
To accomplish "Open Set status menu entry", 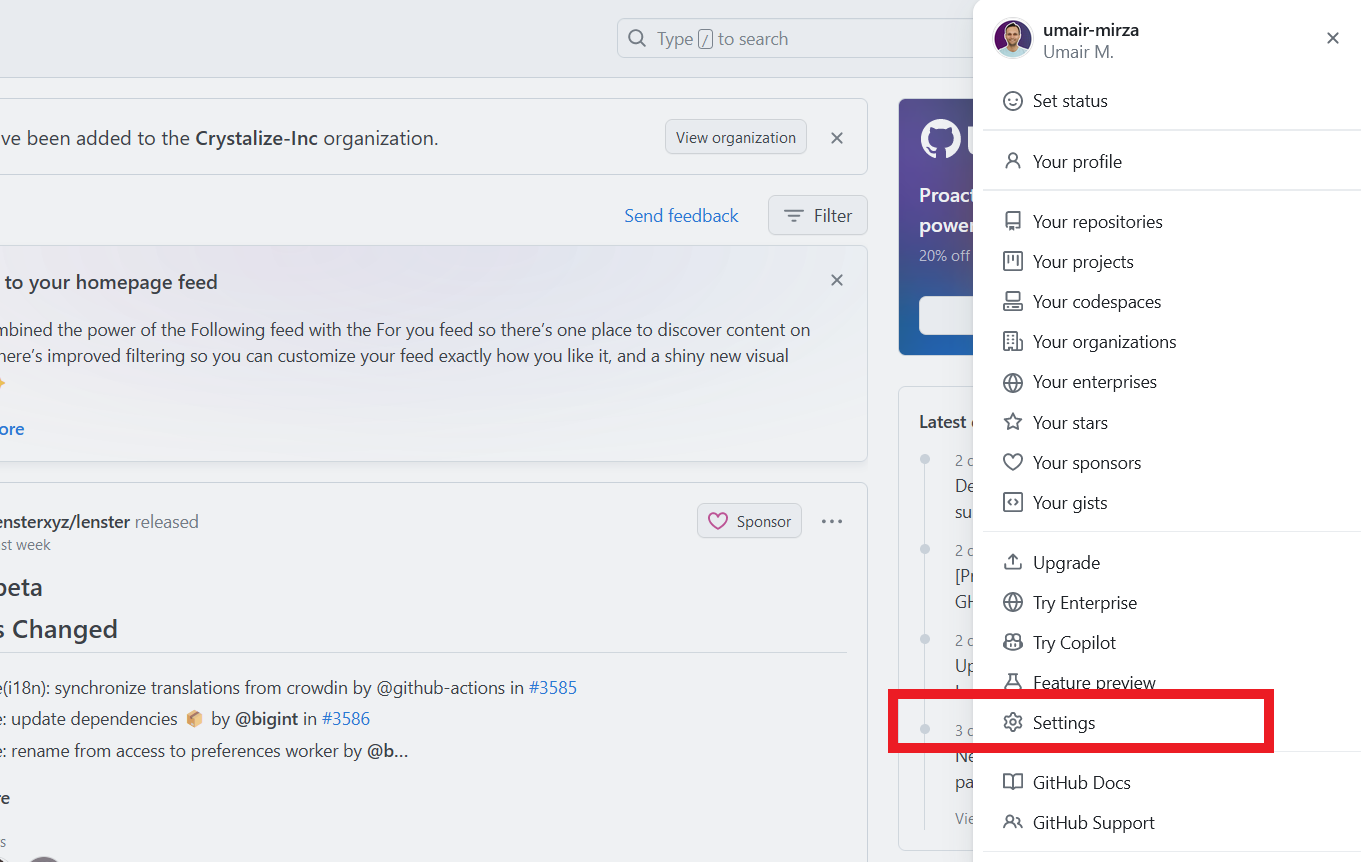I will click(1172, 101).
